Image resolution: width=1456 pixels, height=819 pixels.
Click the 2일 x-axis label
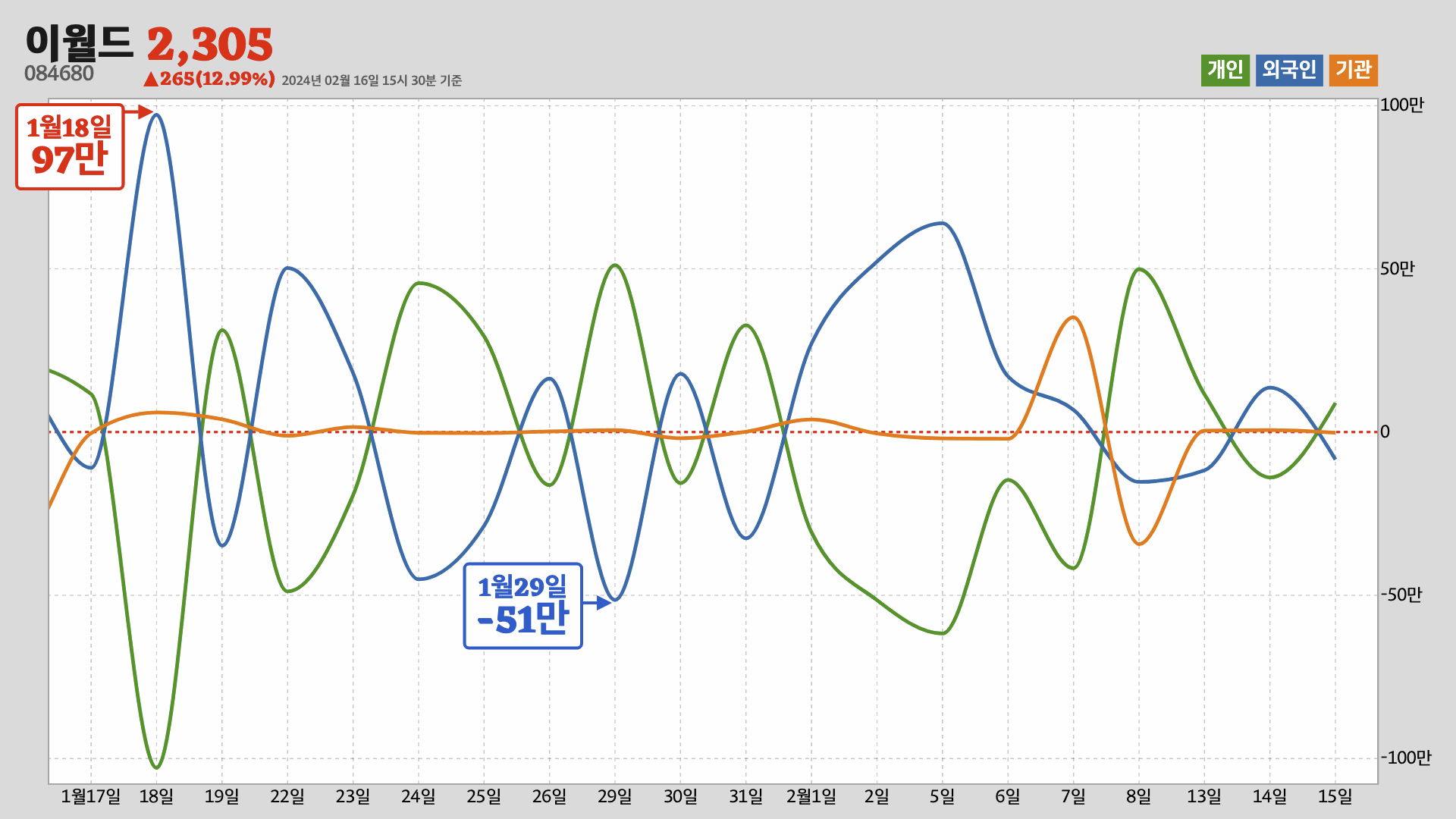pos(877,797)
